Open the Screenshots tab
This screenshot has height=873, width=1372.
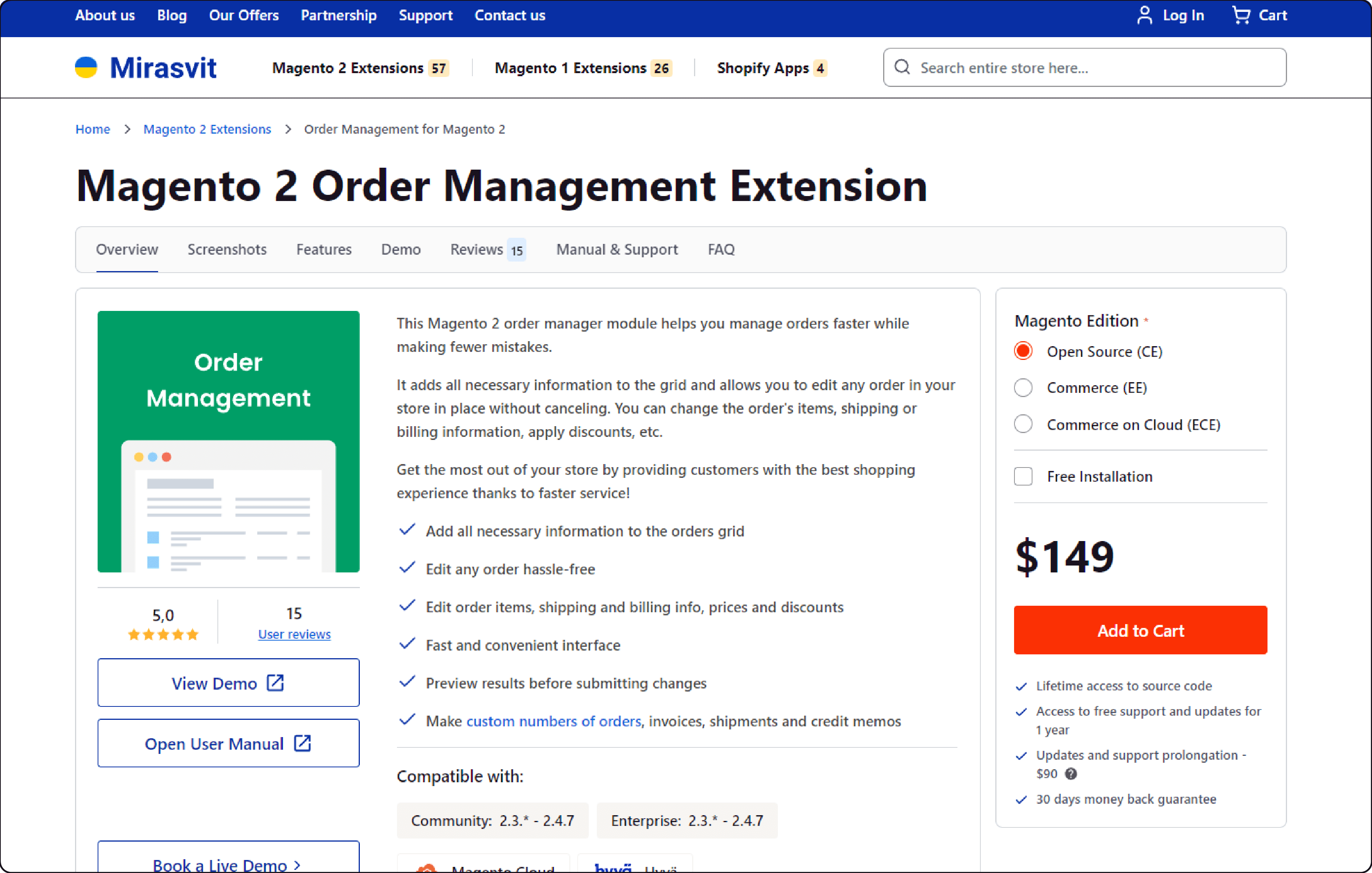click(x=227, y=249)
